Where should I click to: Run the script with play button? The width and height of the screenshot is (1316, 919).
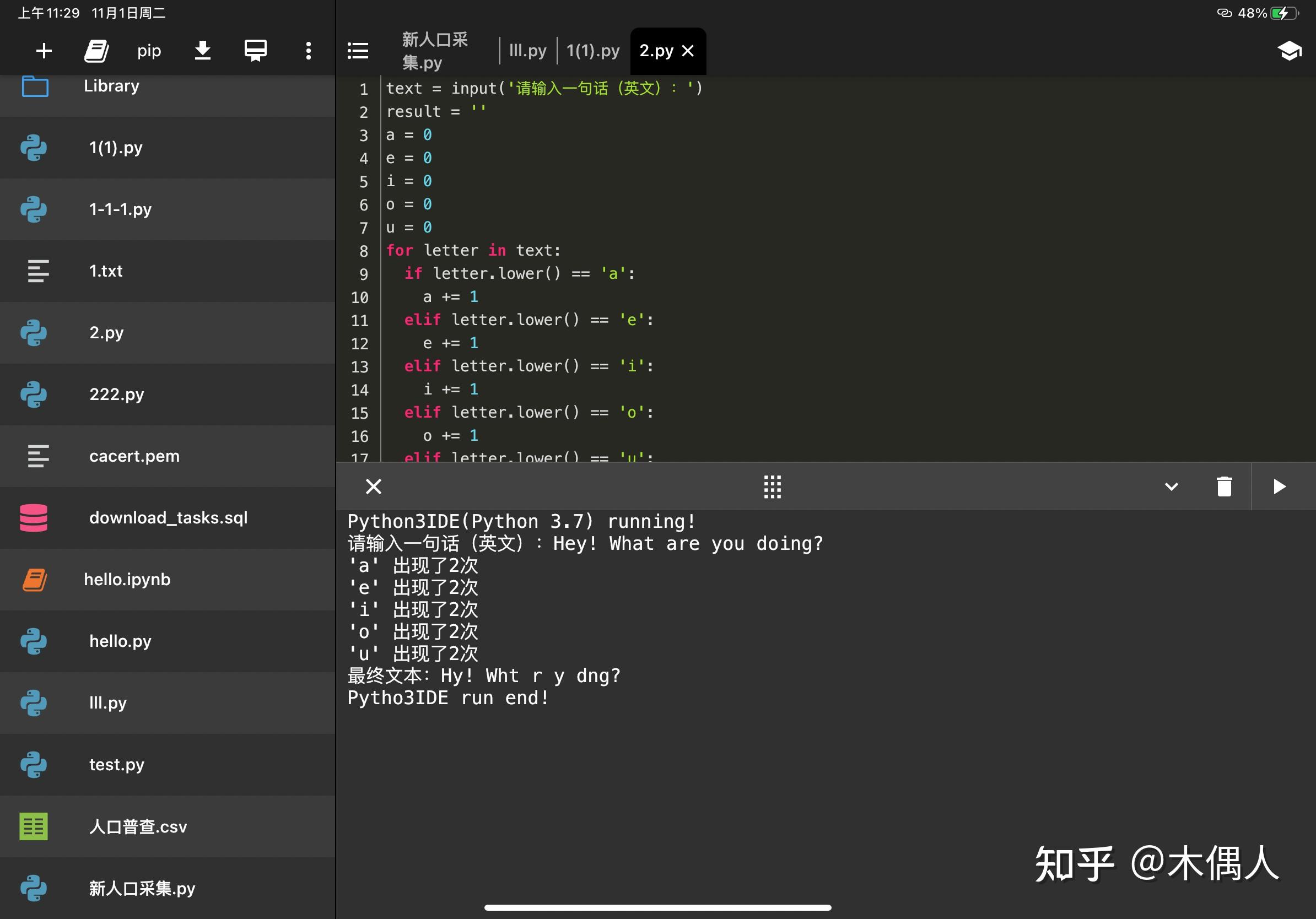point(1279,487)
